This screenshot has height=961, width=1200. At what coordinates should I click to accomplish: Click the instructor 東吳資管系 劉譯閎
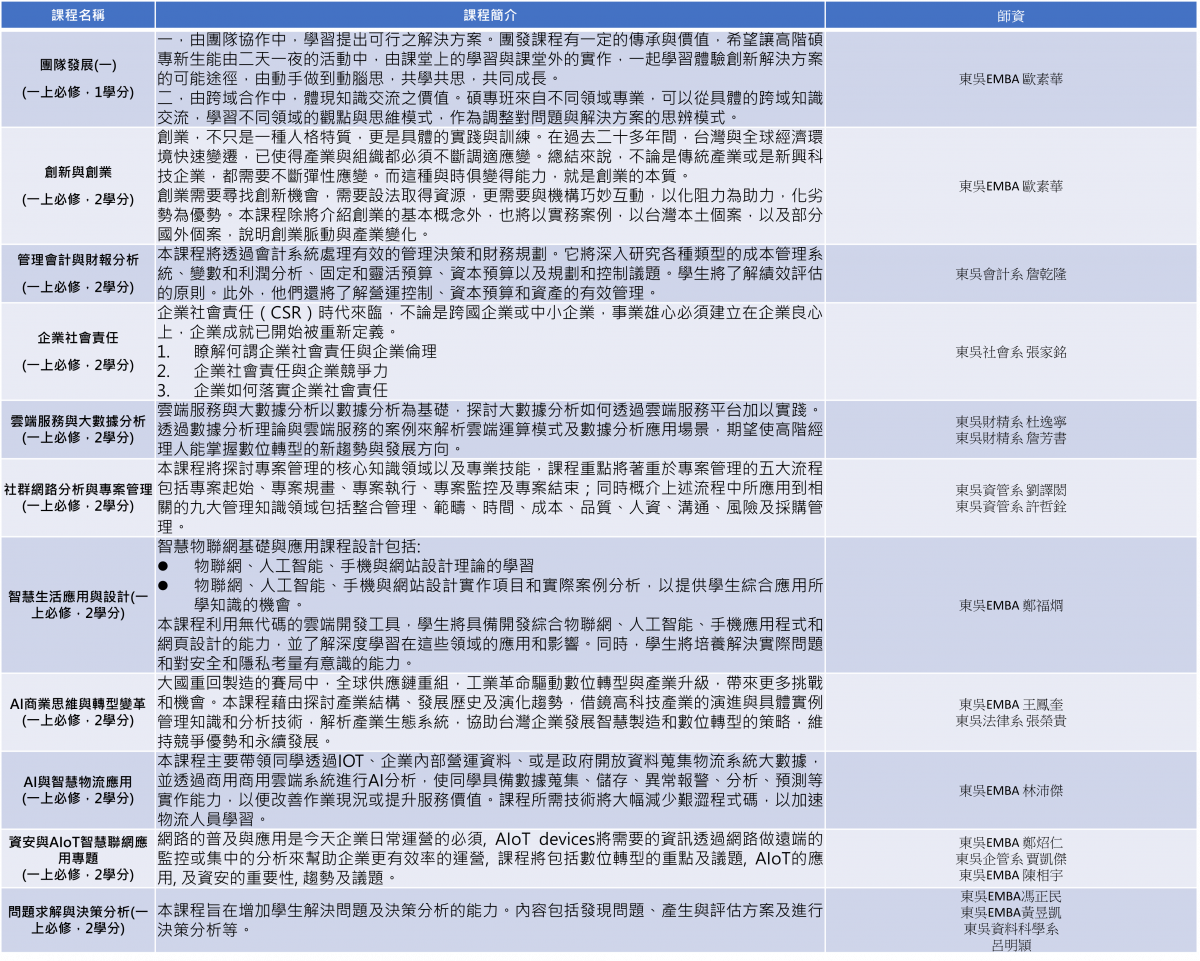click(1011, 490)
